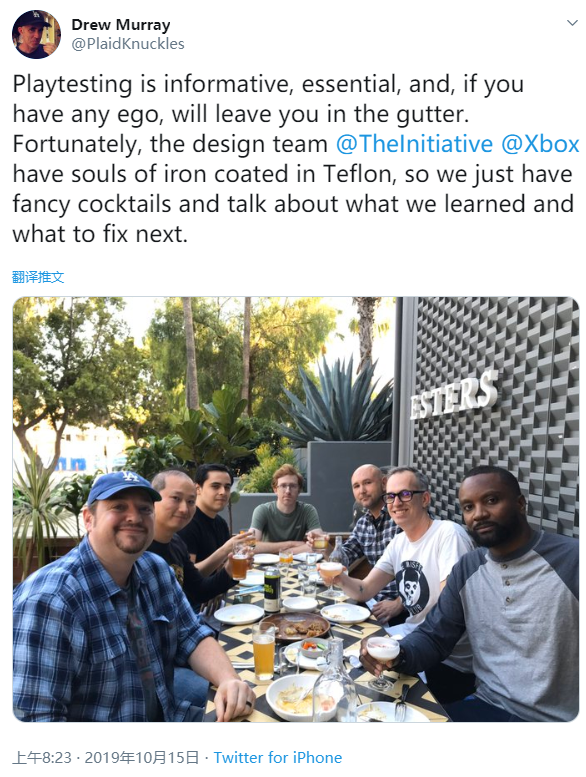Click the 翻译推文 translate tweet link

(38, 277)
